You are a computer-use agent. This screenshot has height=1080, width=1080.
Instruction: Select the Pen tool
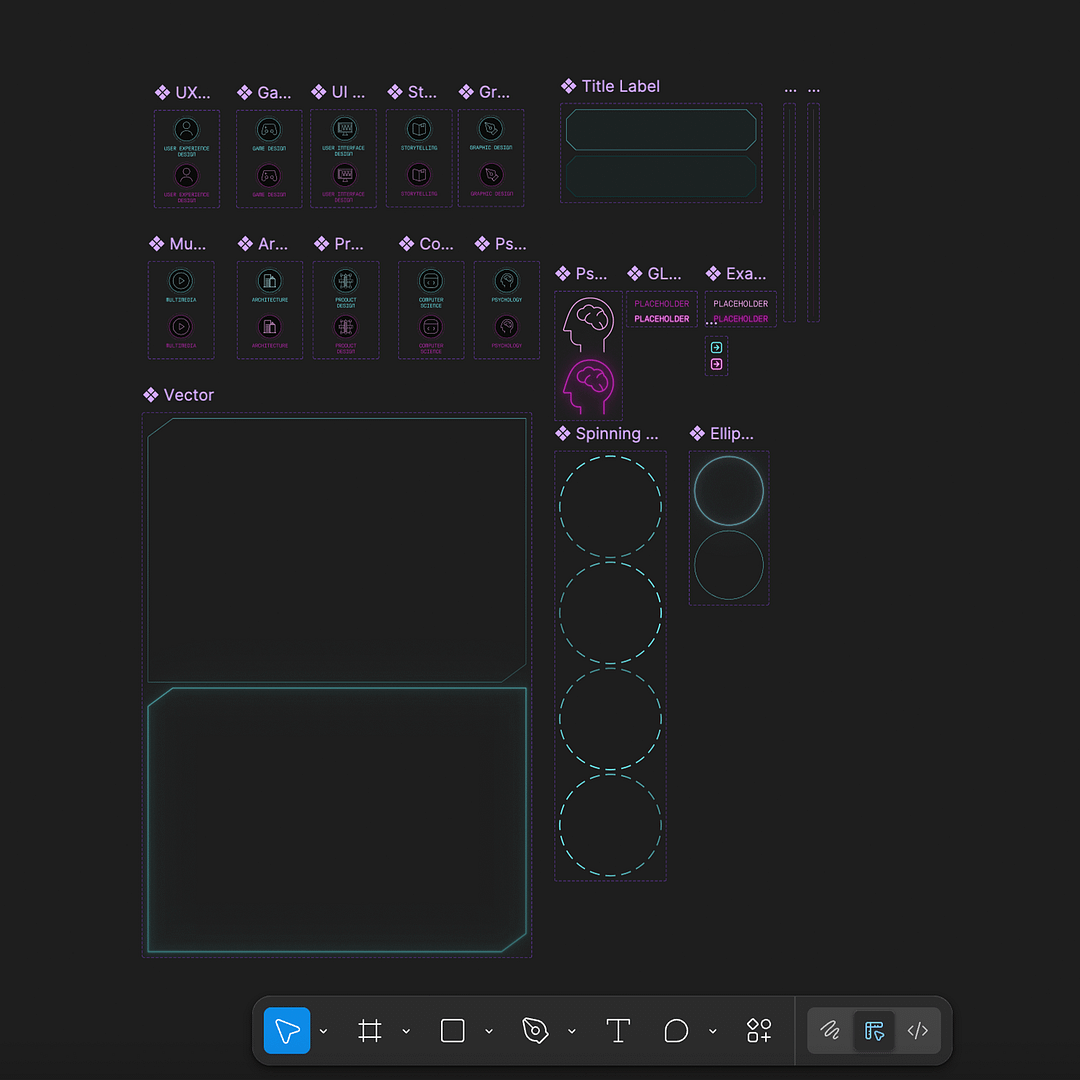[536, 1030]
